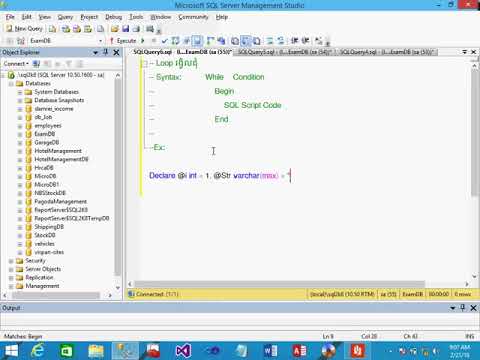The image size is (480, 360).
Task: Open an Analysis Services MDX Query
Action: click(66, 29)
